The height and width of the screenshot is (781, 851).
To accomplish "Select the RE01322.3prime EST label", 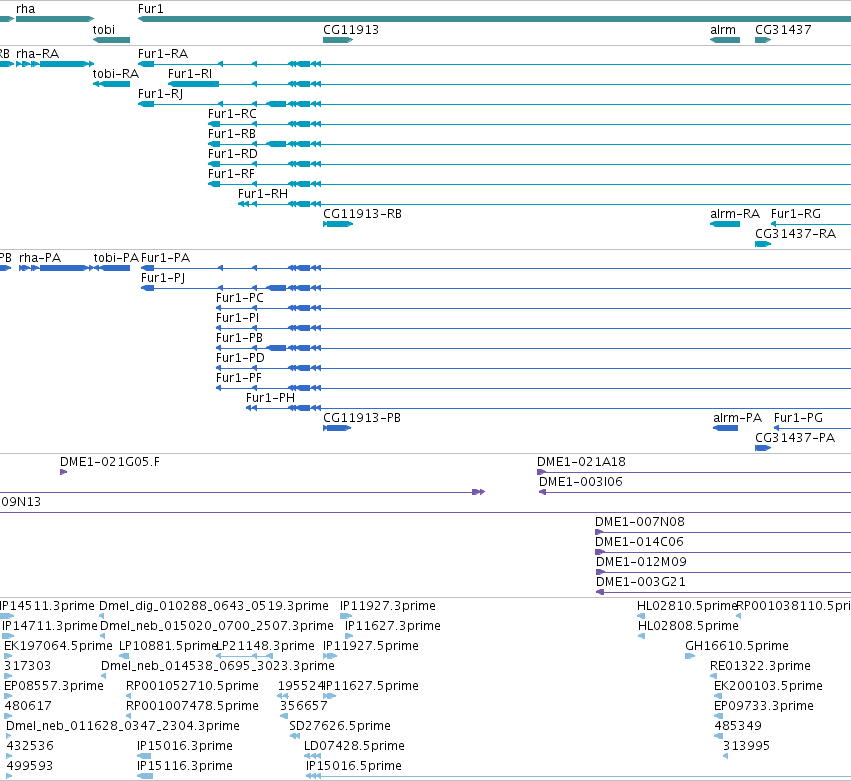I will [x=760, y=666].
